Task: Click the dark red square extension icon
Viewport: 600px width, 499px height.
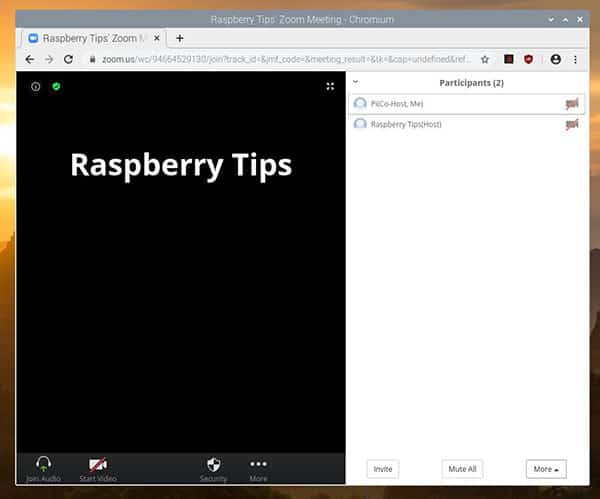Action: 509,59
